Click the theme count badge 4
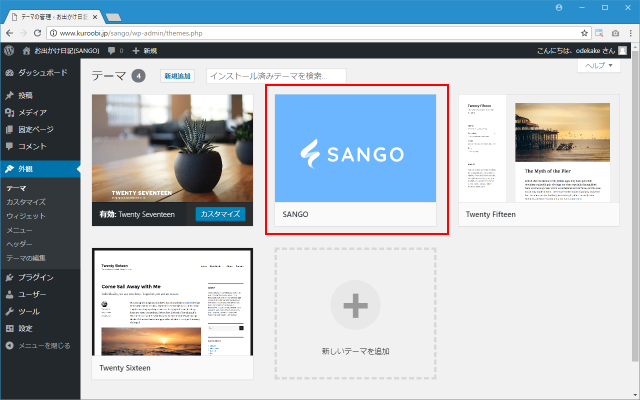 tap(138, 76)
